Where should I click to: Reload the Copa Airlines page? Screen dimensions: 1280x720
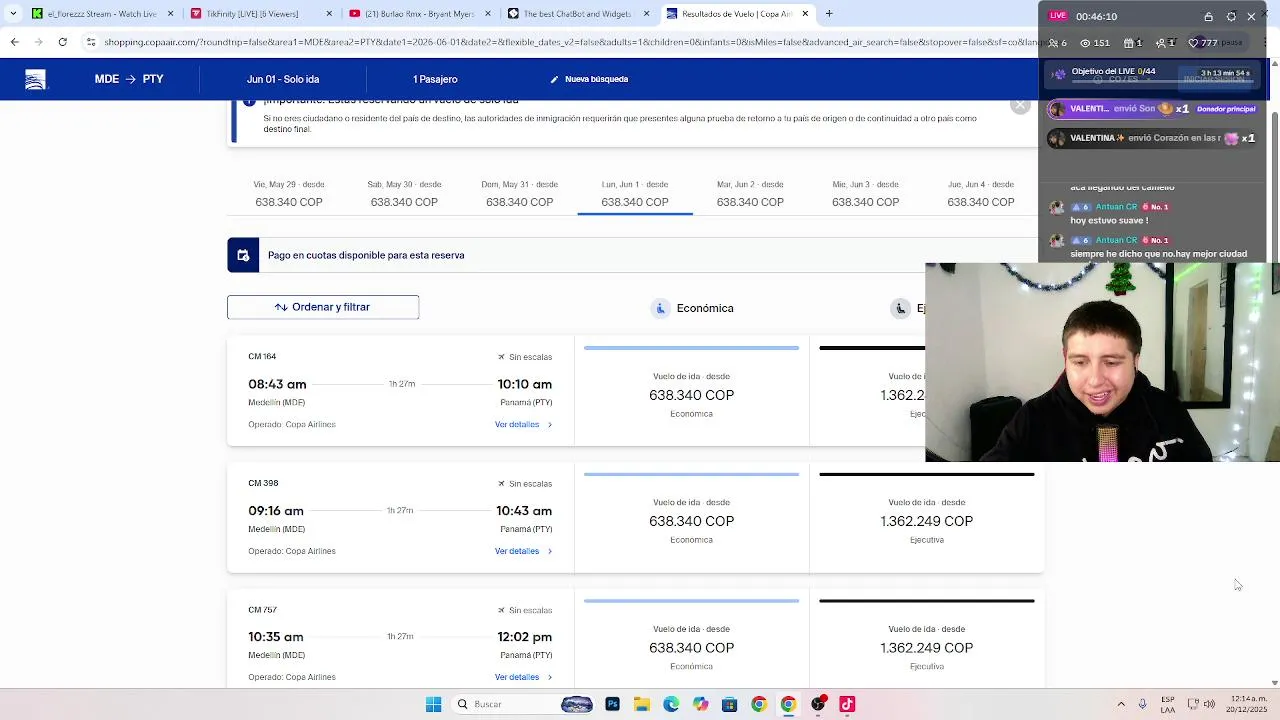point(62,42)
